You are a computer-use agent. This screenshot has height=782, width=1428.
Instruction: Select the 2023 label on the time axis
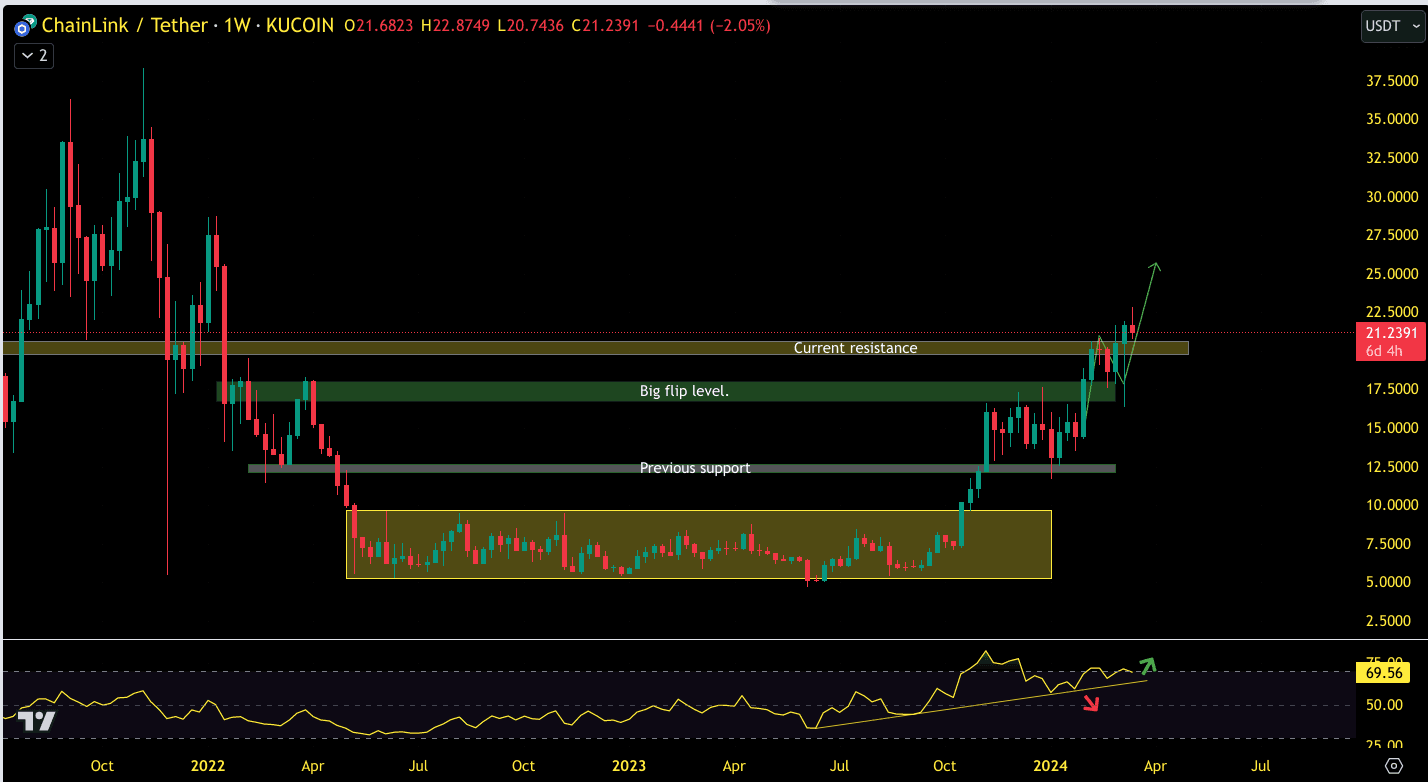629,766
